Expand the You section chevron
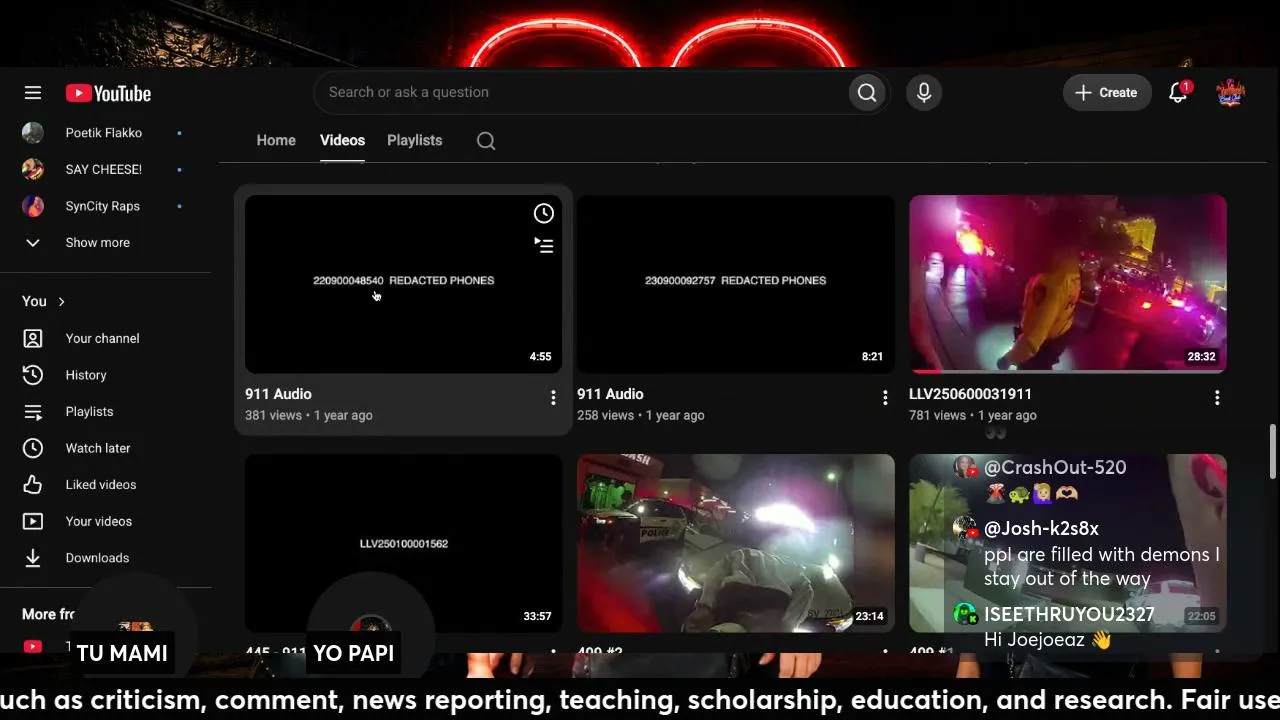This screenshot has width=1280, height=720. [x=62, y=301]
